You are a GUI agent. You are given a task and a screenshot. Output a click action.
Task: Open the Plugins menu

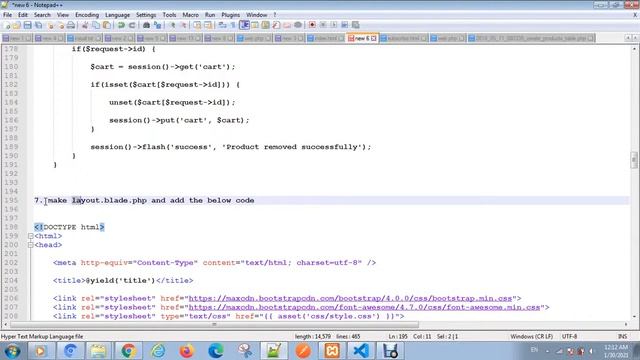[x=231, y=15]
